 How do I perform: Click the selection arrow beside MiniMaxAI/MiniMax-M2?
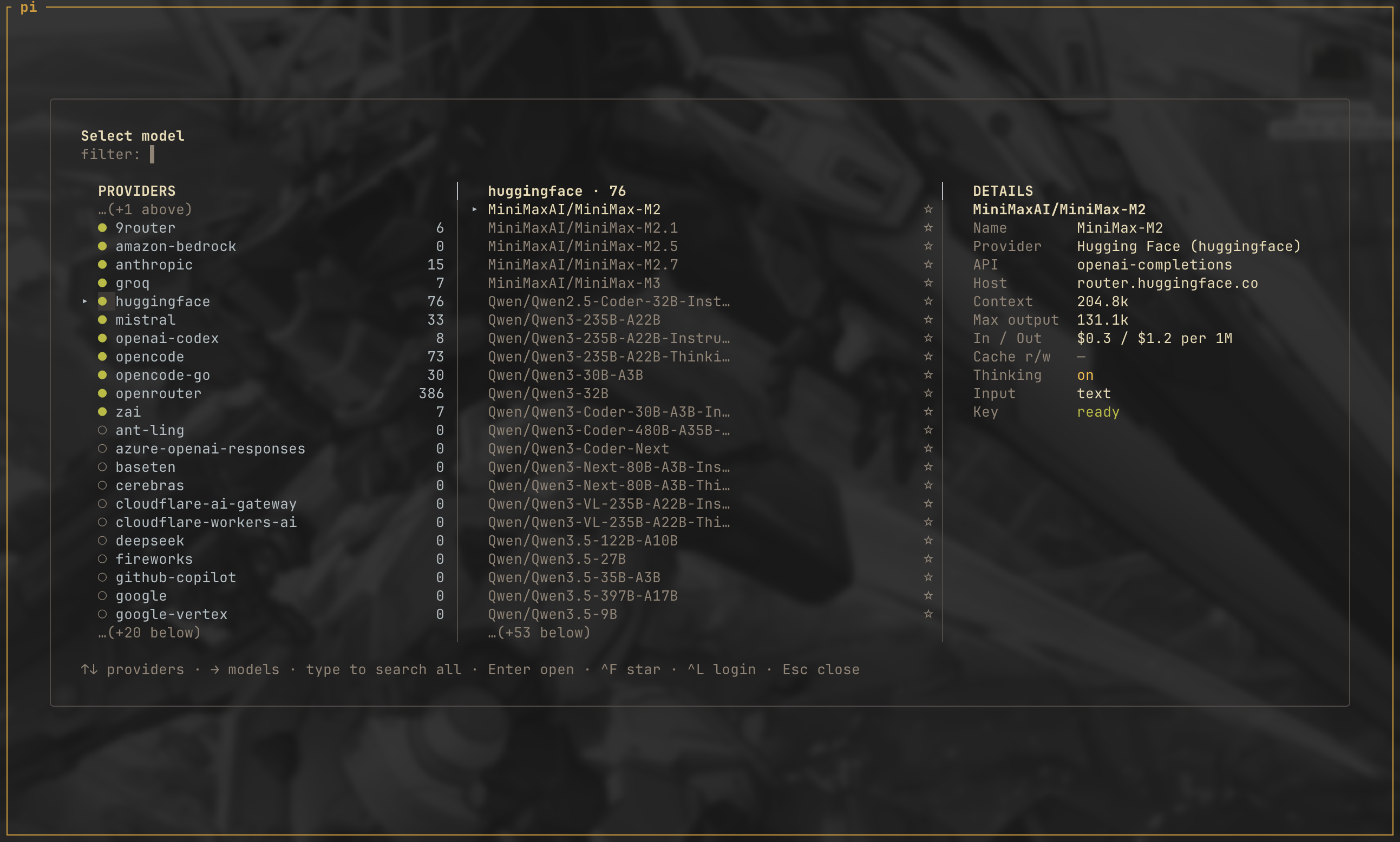pyautogui.click(x=474, y=209)
